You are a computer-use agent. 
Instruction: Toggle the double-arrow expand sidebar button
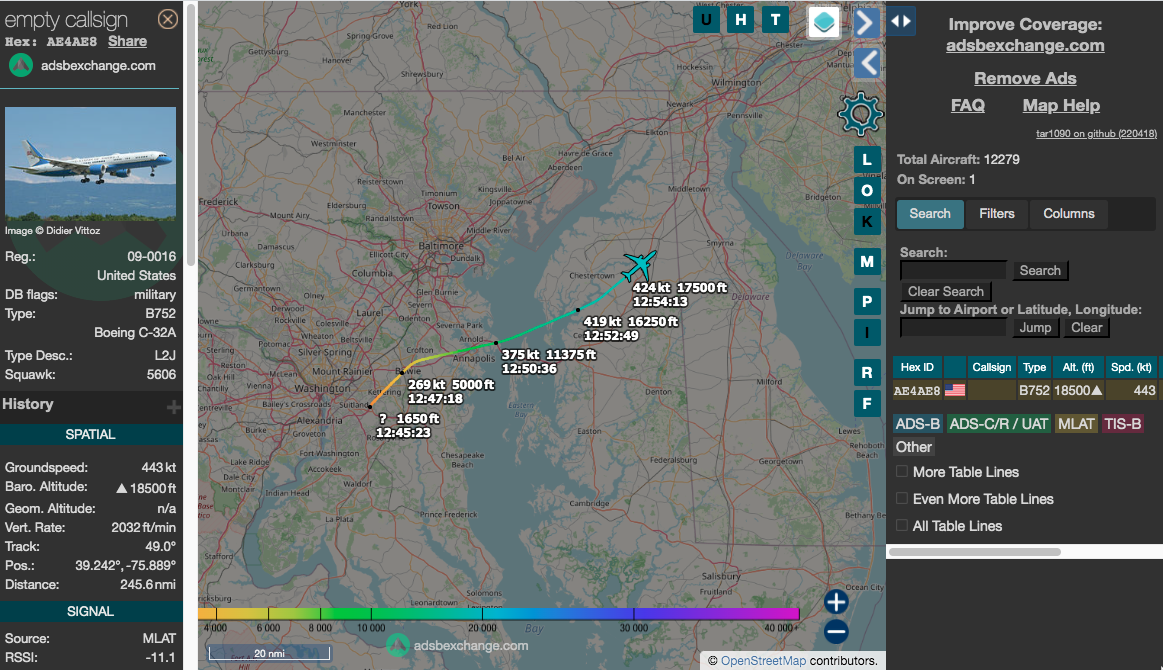pos(900,21)
